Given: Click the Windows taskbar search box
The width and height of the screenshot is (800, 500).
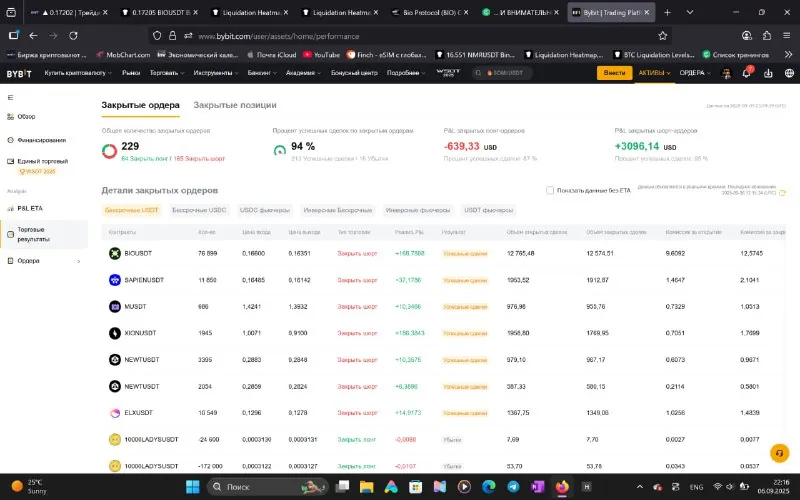Looking at the screenshot, I should click(x=267, y=487).
